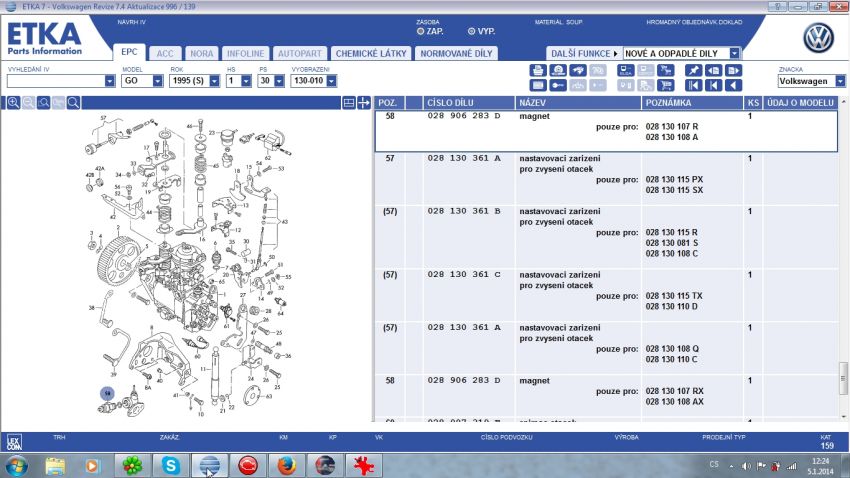Click the Poz. column header

[390, 102]
